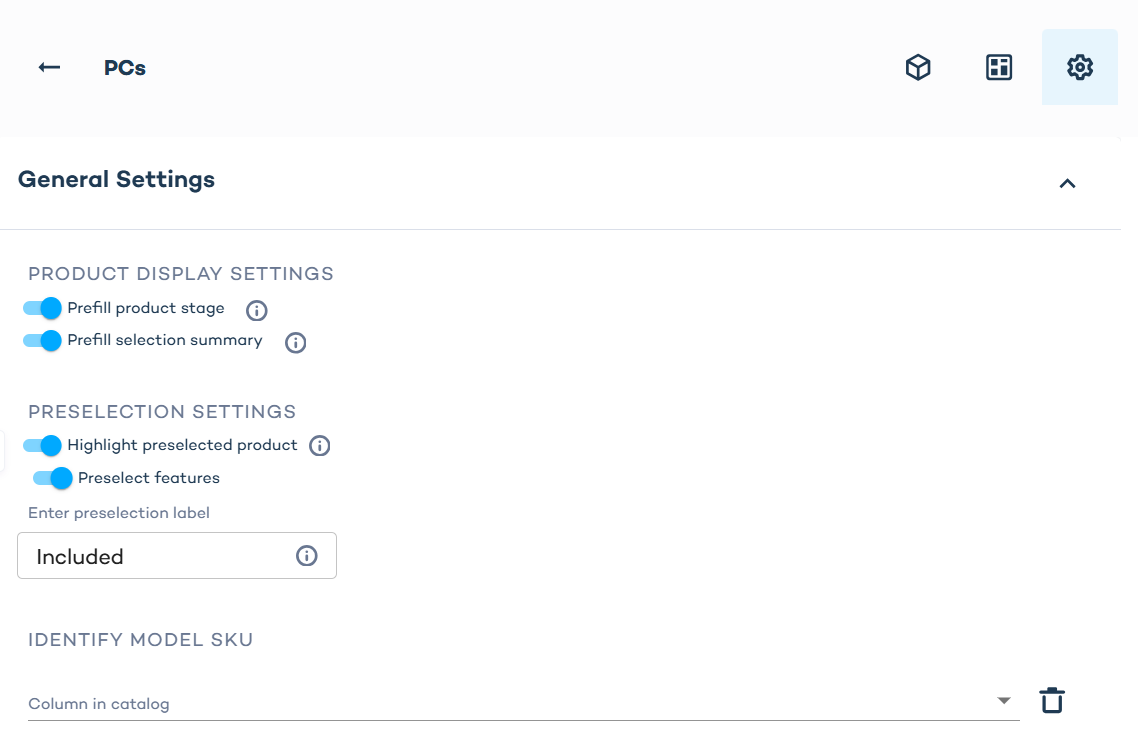Show info icon for Highlight preselected product
This screenshot has width=1138, height=755.
tap(320, 446)
